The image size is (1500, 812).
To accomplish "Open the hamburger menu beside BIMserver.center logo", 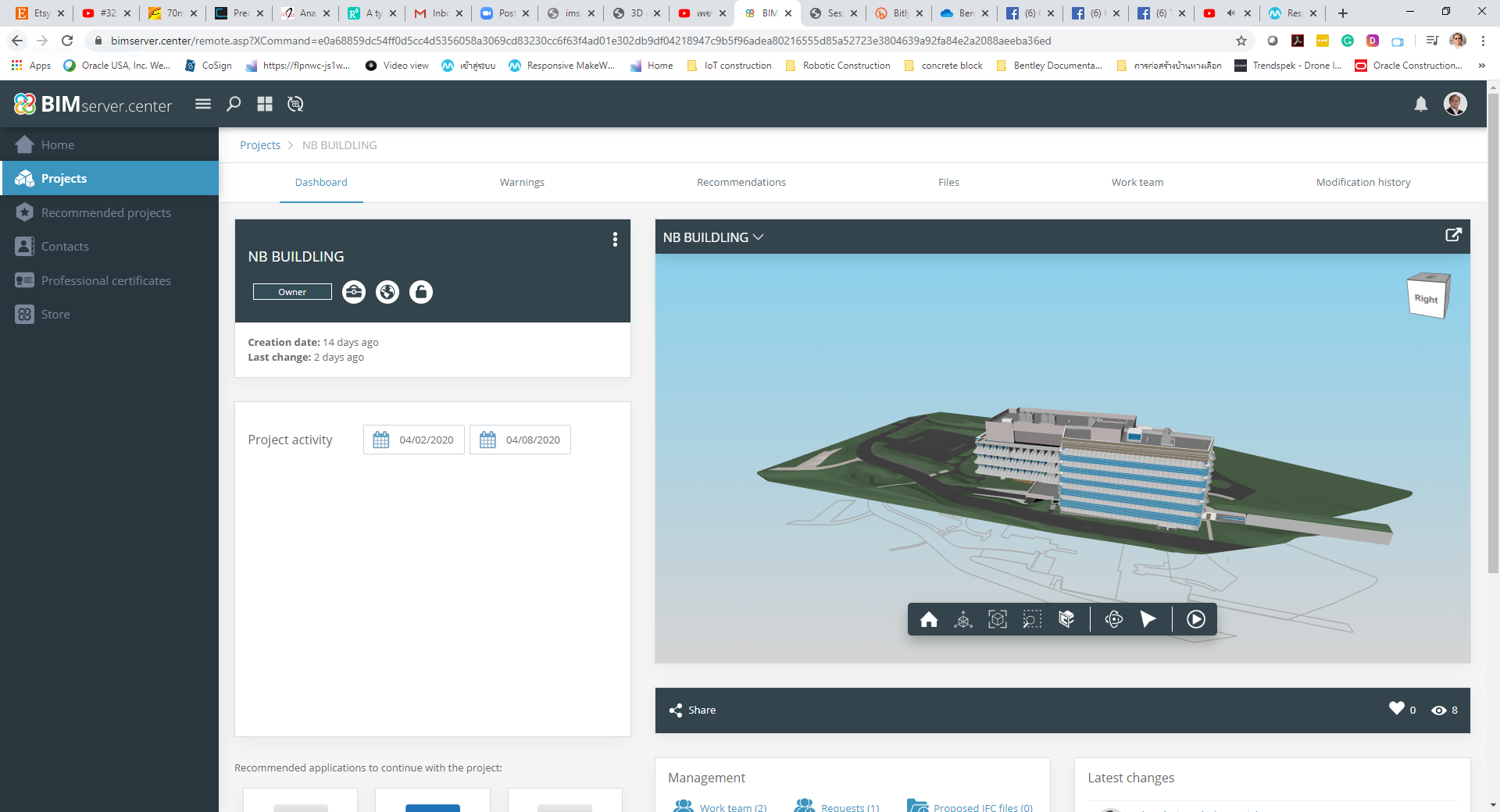I will (x=202, y=103).
